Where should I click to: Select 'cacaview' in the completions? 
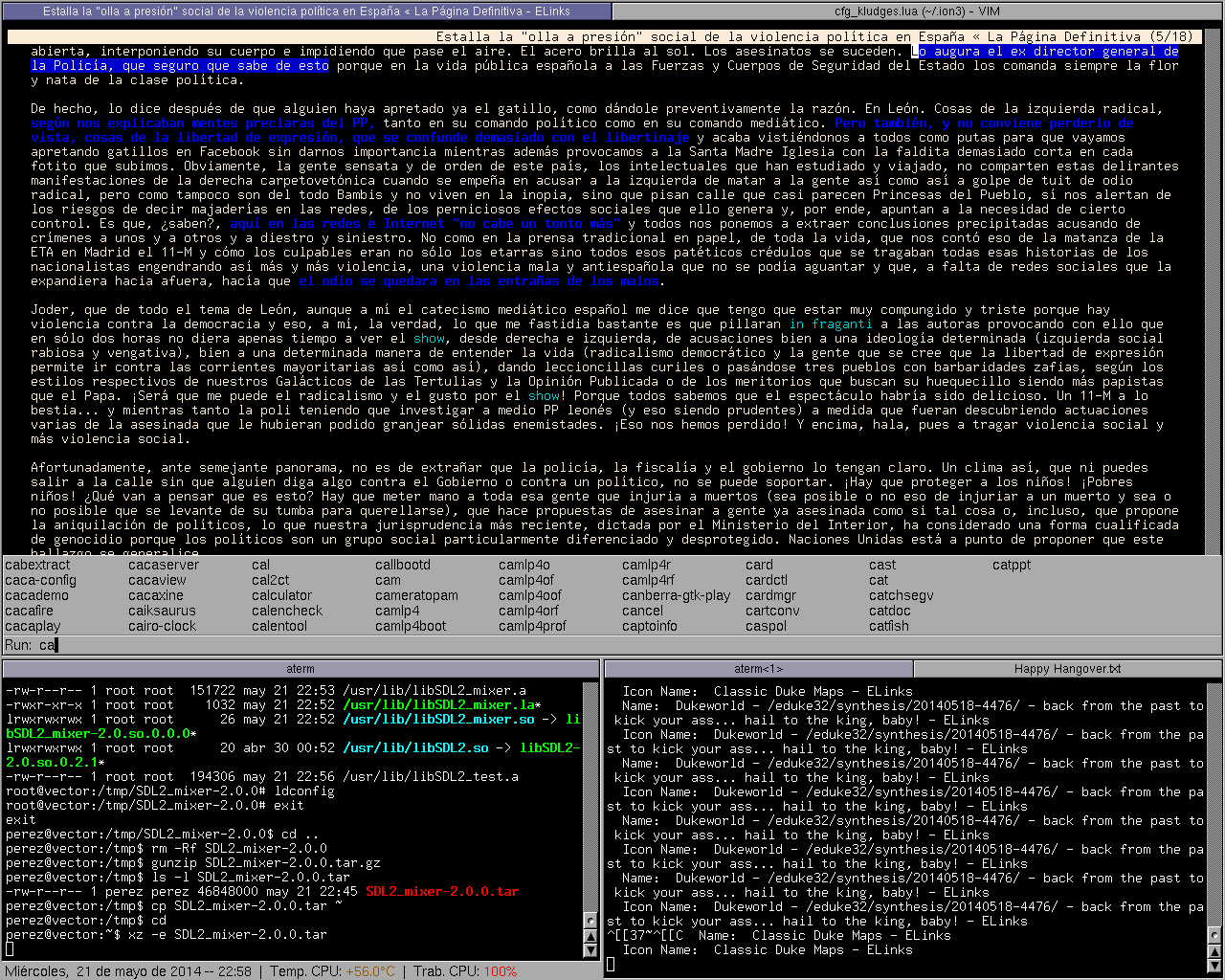click(x=157, y=580)
